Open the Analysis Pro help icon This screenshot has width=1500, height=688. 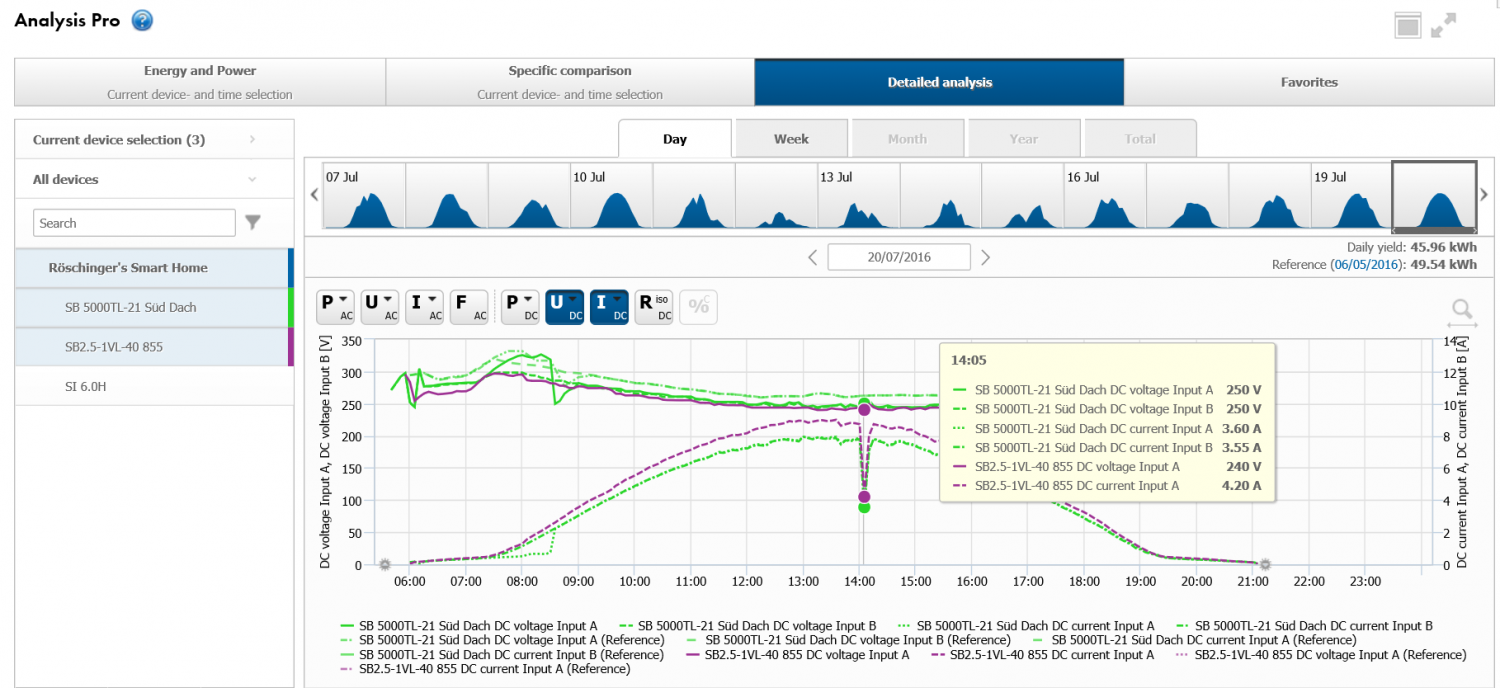click(x=142, y=20)
